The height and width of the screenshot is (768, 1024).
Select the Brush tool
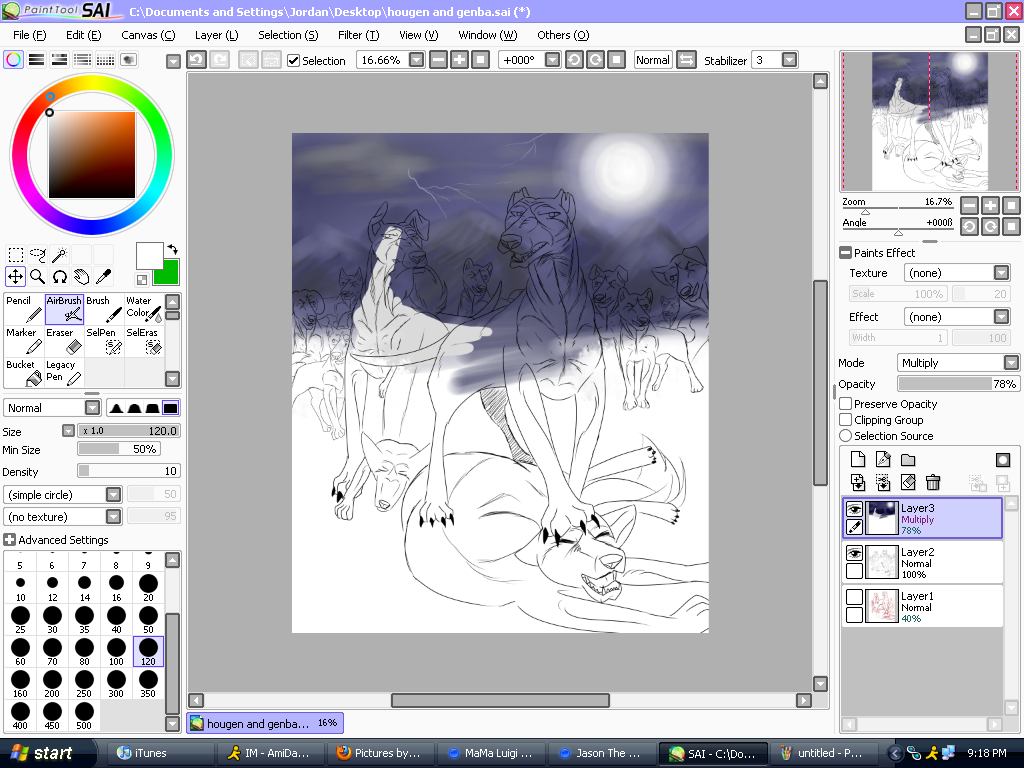pos(104,309)
